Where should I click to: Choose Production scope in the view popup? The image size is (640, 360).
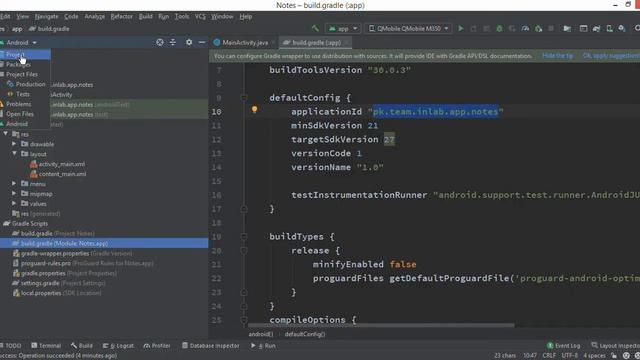click(25, 84)
